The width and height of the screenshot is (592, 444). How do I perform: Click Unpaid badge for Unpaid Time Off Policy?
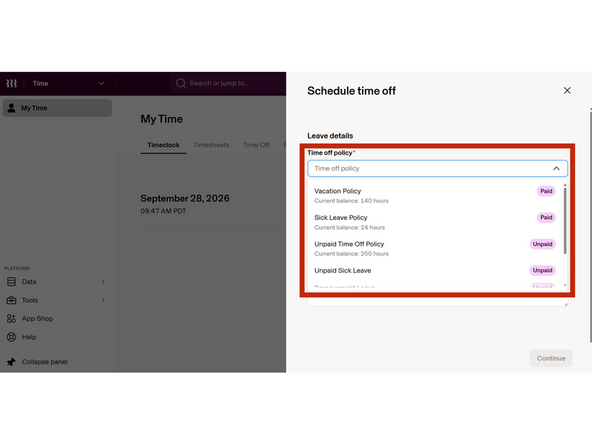coord(543,244)
